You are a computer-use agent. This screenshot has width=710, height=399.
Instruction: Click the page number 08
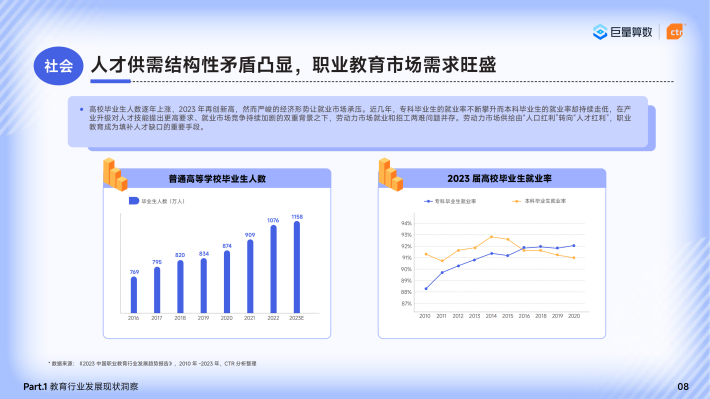(x=683, y=386)
